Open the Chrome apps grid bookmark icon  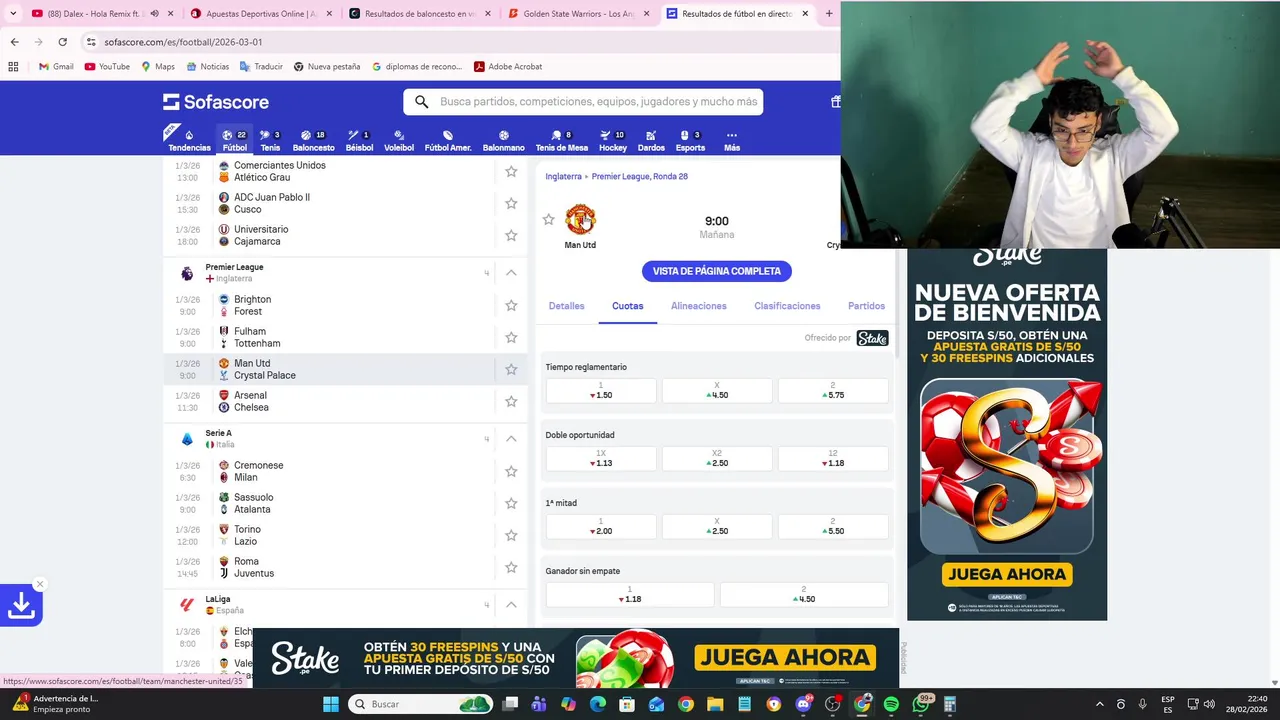tap(13, 67)
